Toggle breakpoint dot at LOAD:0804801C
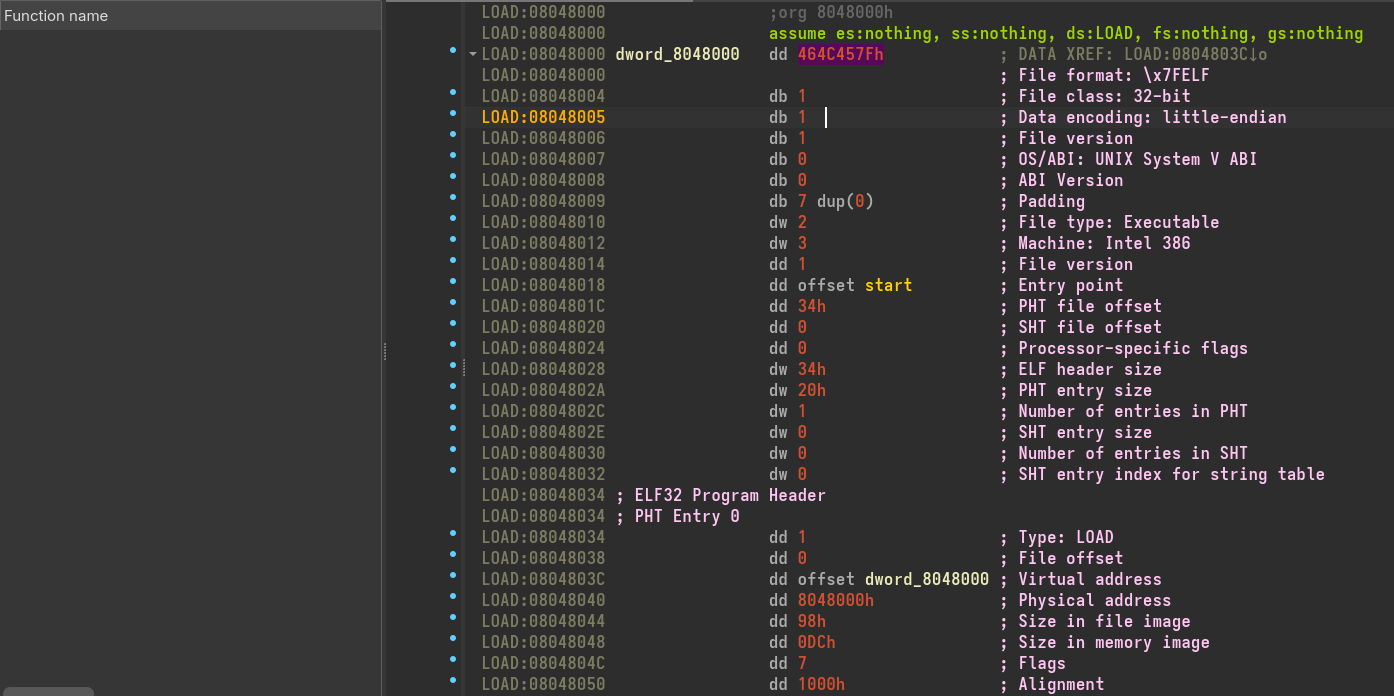This screenshot has width=1394, height=696. click(453, 302)
